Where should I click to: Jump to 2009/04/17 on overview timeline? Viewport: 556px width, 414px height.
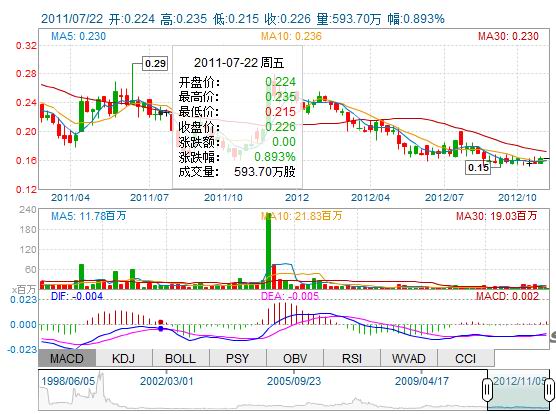click(422, 381)
